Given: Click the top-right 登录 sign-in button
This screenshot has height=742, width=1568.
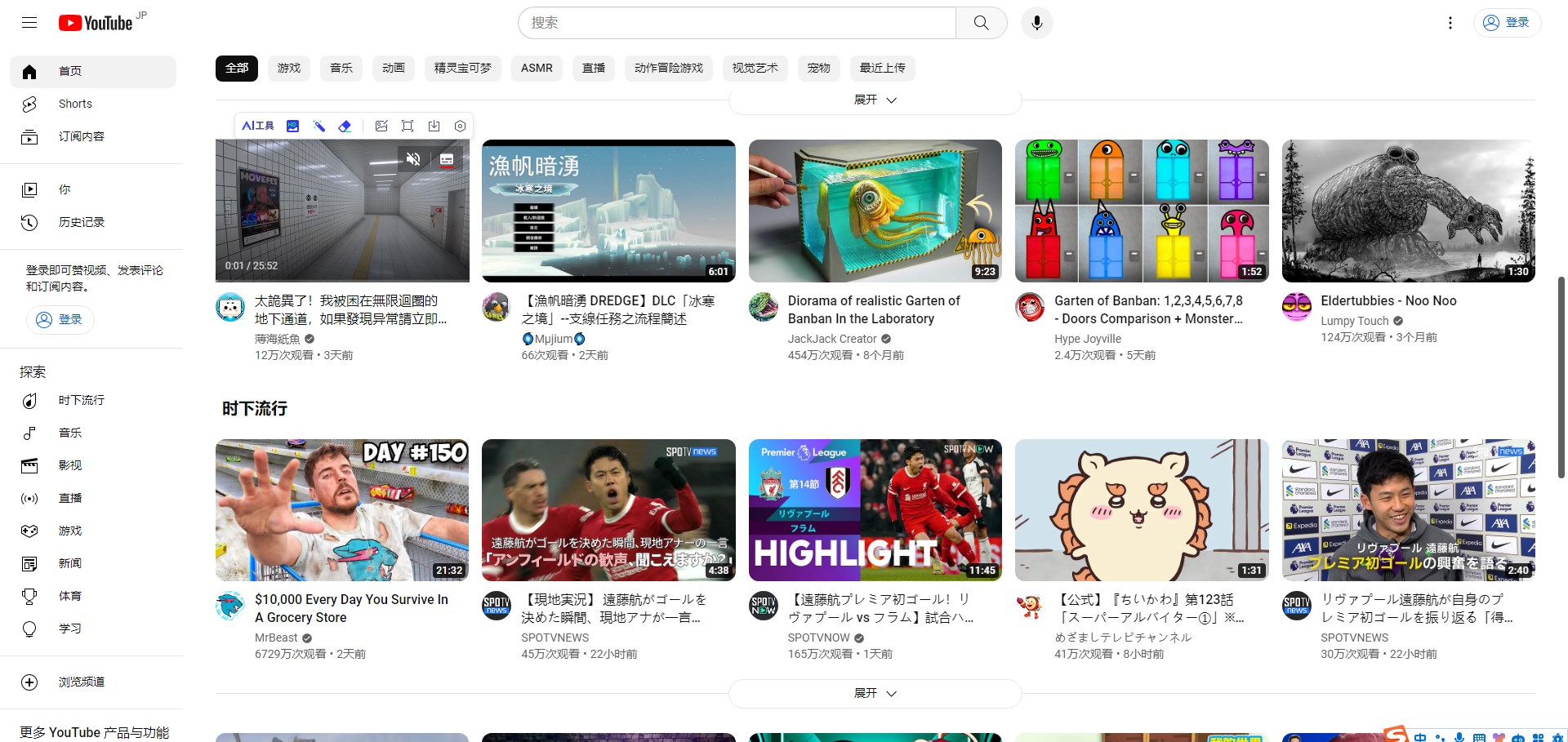Looking at the screenshot, I should click(x=1507, y=23).
